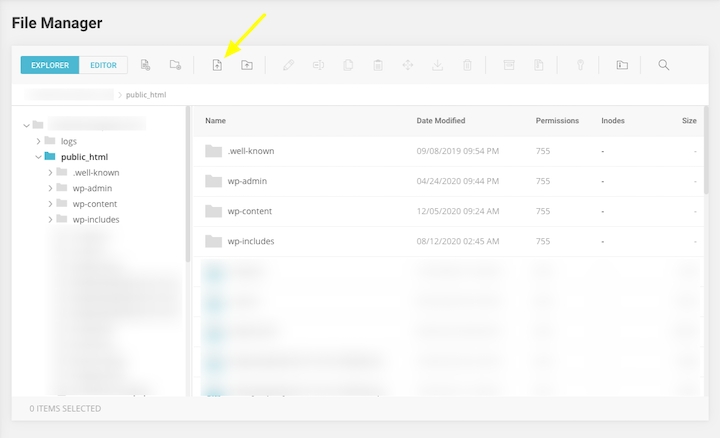The width and height of the screenshot is (720, 438).
Task: Sort by Name column header
Action: point(215,121)
